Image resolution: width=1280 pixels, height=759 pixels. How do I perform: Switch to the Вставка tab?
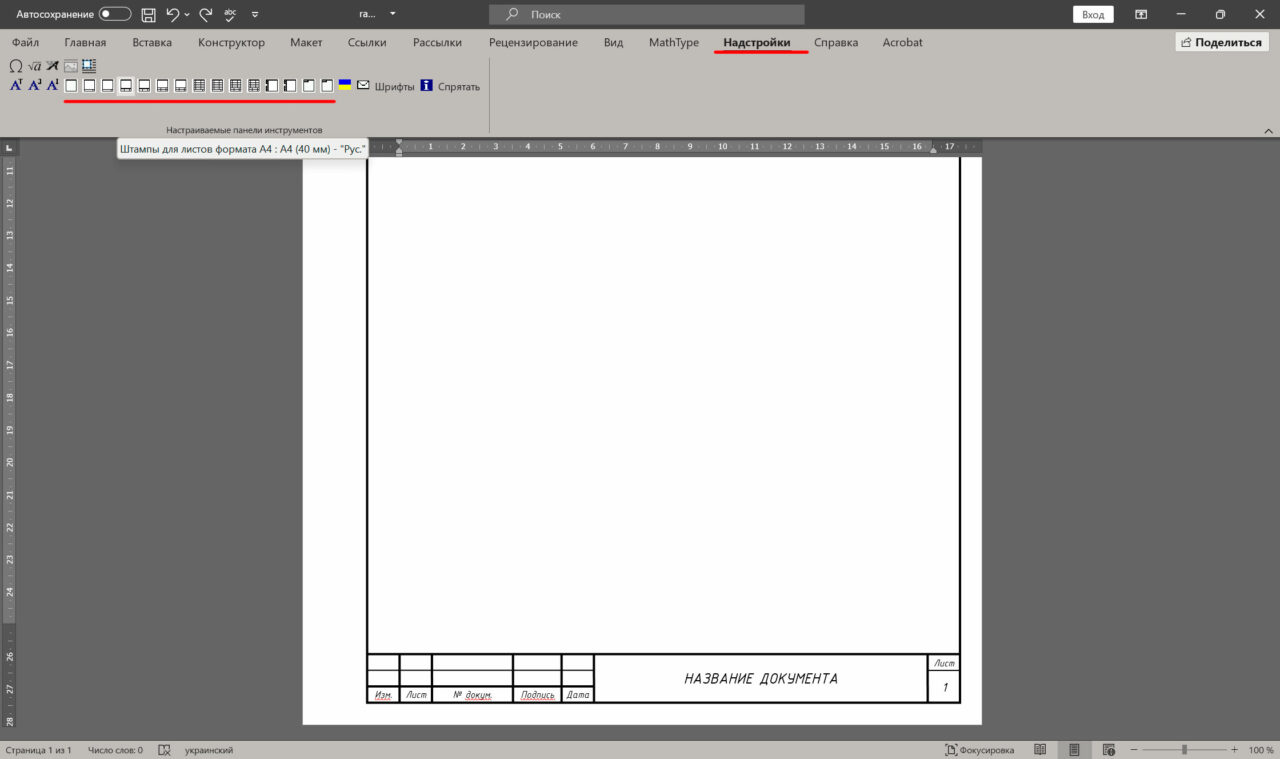click(152, 43)
